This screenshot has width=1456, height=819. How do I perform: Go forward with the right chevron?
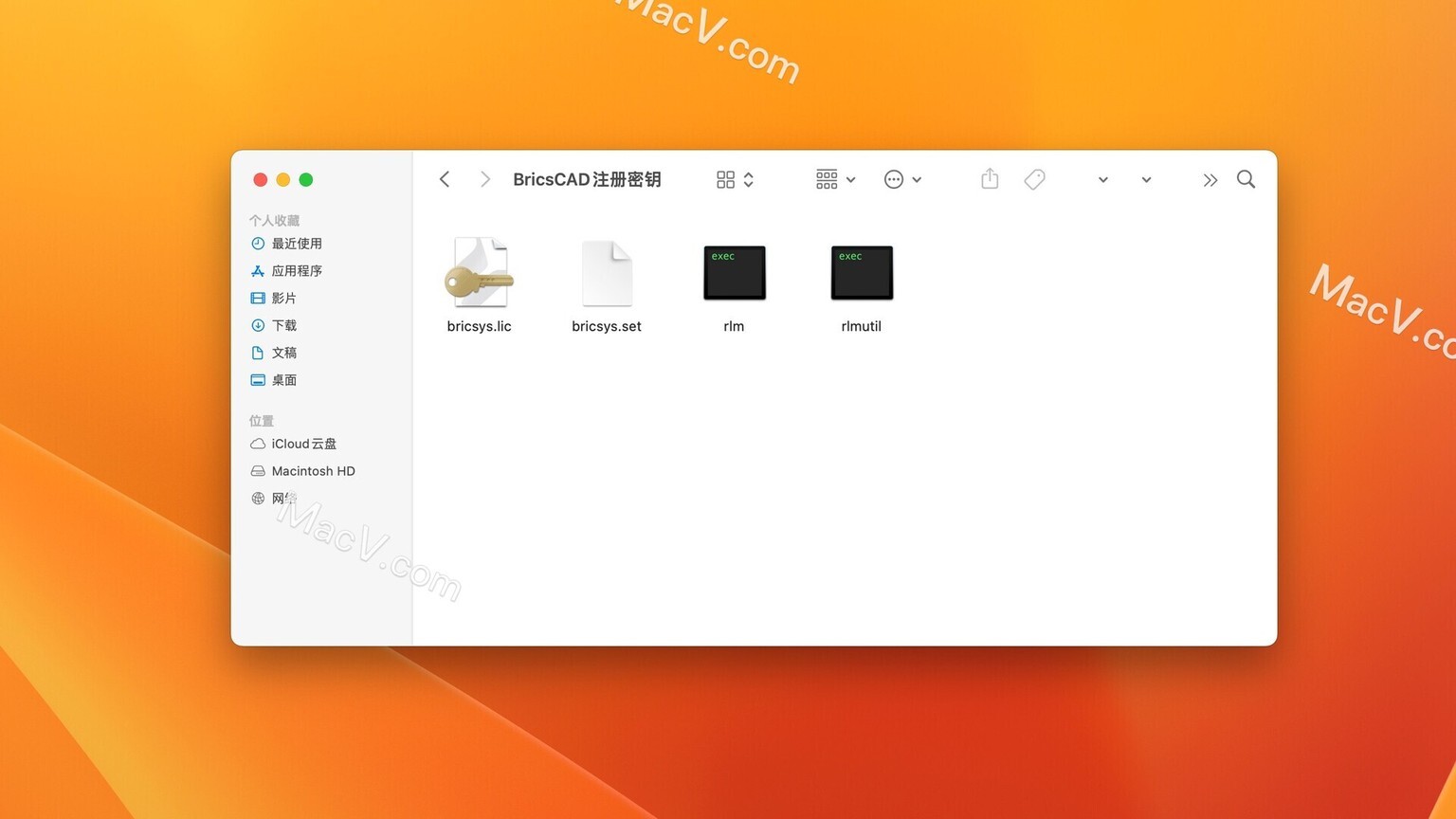[485, 179]
